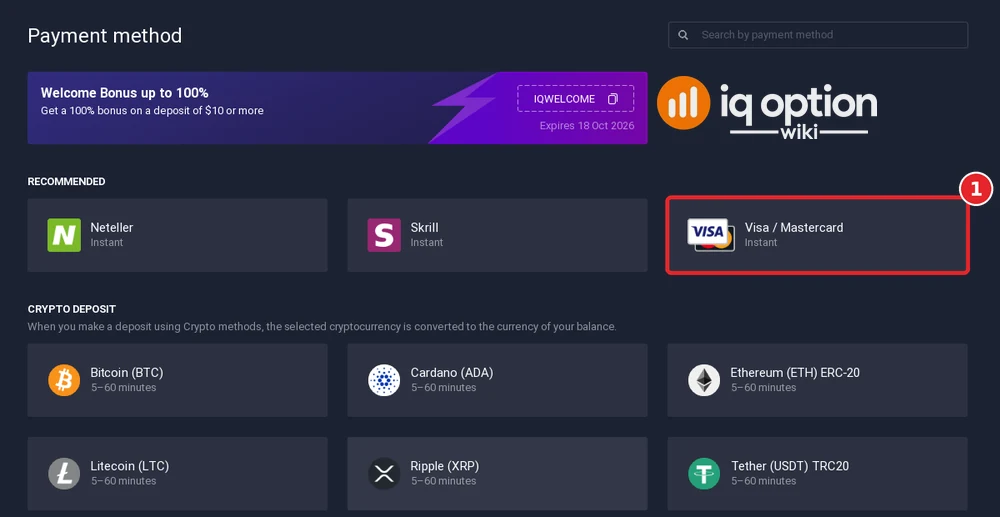The width and height of the screenshot is (1000, 517).
Task: Focus the Search by payment method field
Action: [x=818, y=35]
